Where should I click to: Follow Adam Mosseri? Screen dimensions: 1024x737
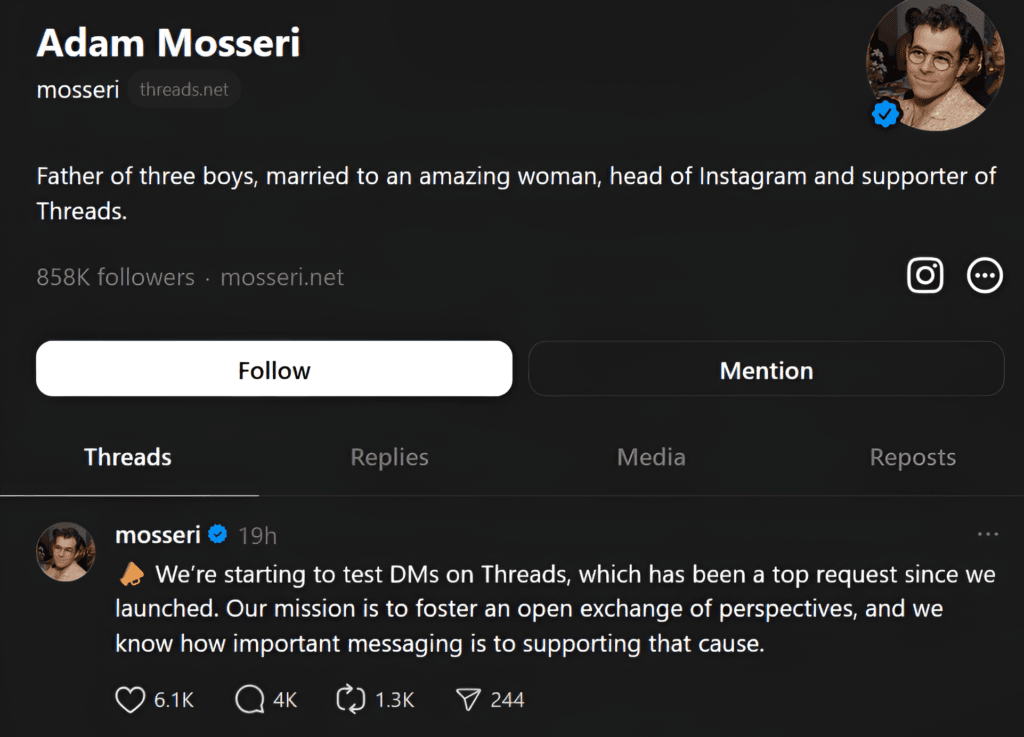(274, 369)
